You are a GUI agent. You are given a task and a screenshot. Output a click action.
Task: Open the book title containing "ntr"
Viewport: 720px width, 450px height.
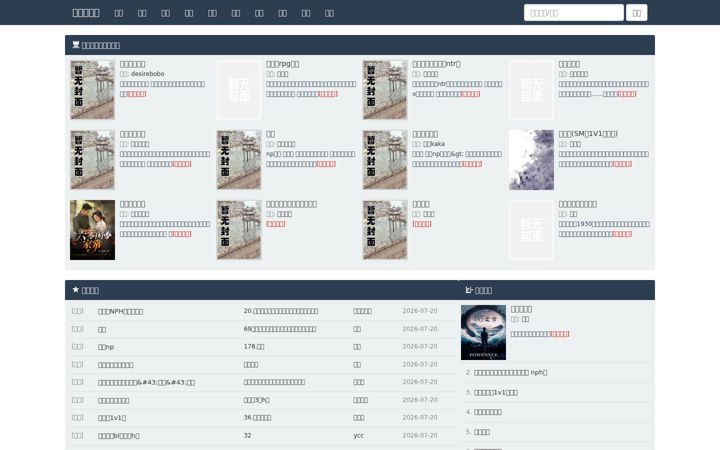(x=436, y=64)
